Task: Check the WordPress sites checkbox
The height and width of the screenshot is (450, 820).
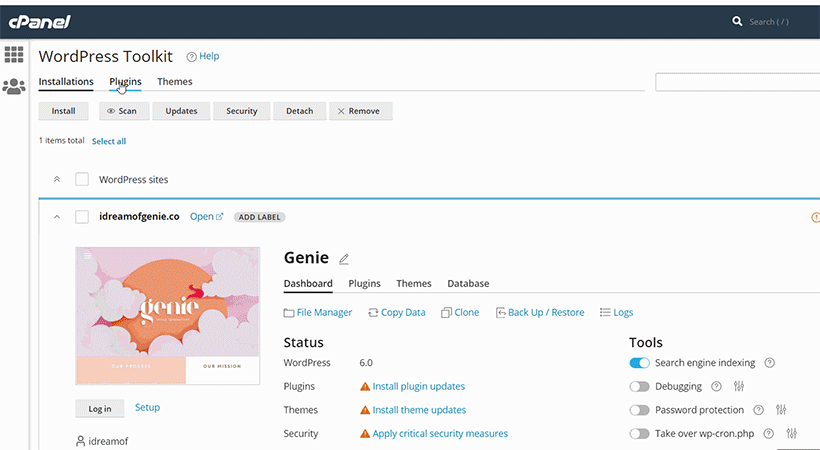Action: point(82,179)
